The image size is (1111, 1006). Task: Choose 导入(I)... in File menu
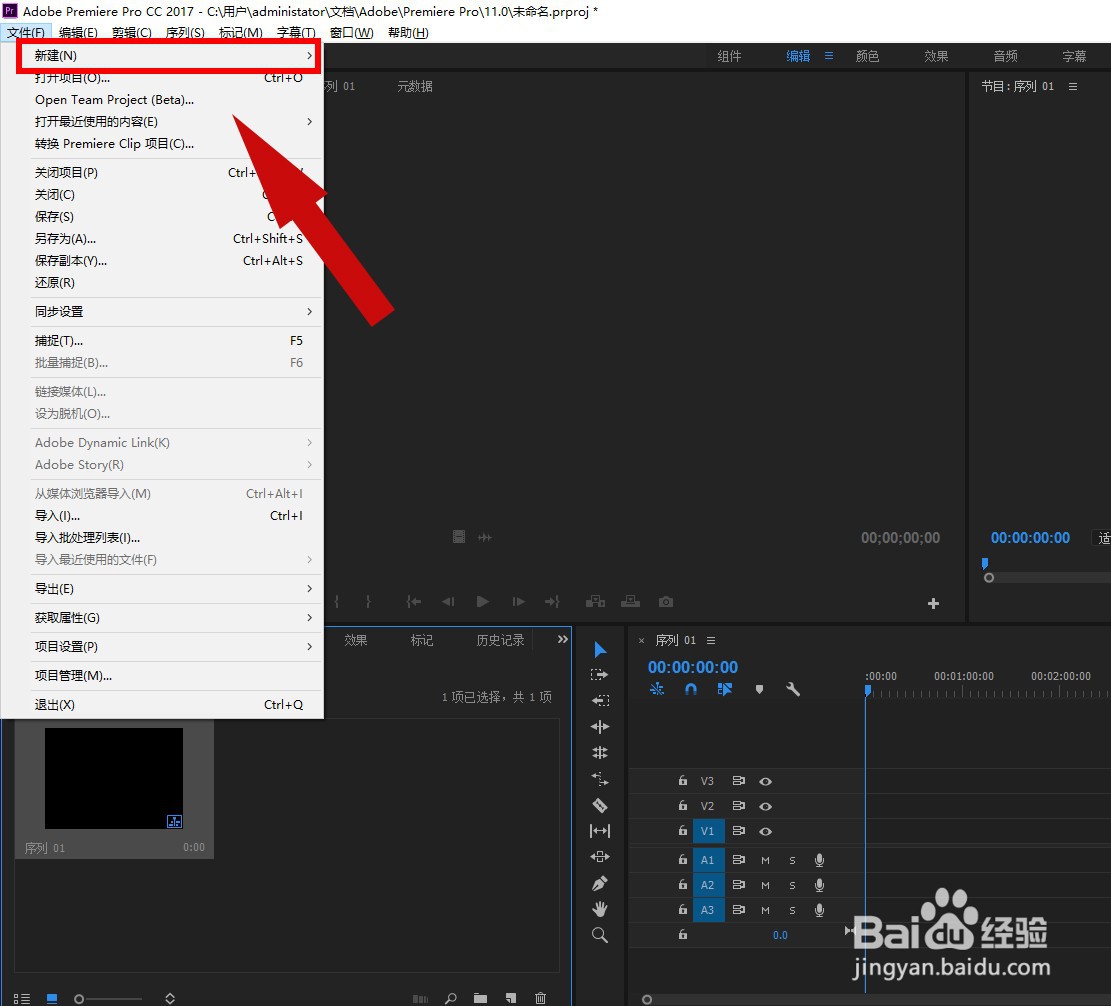pos(174,516)
